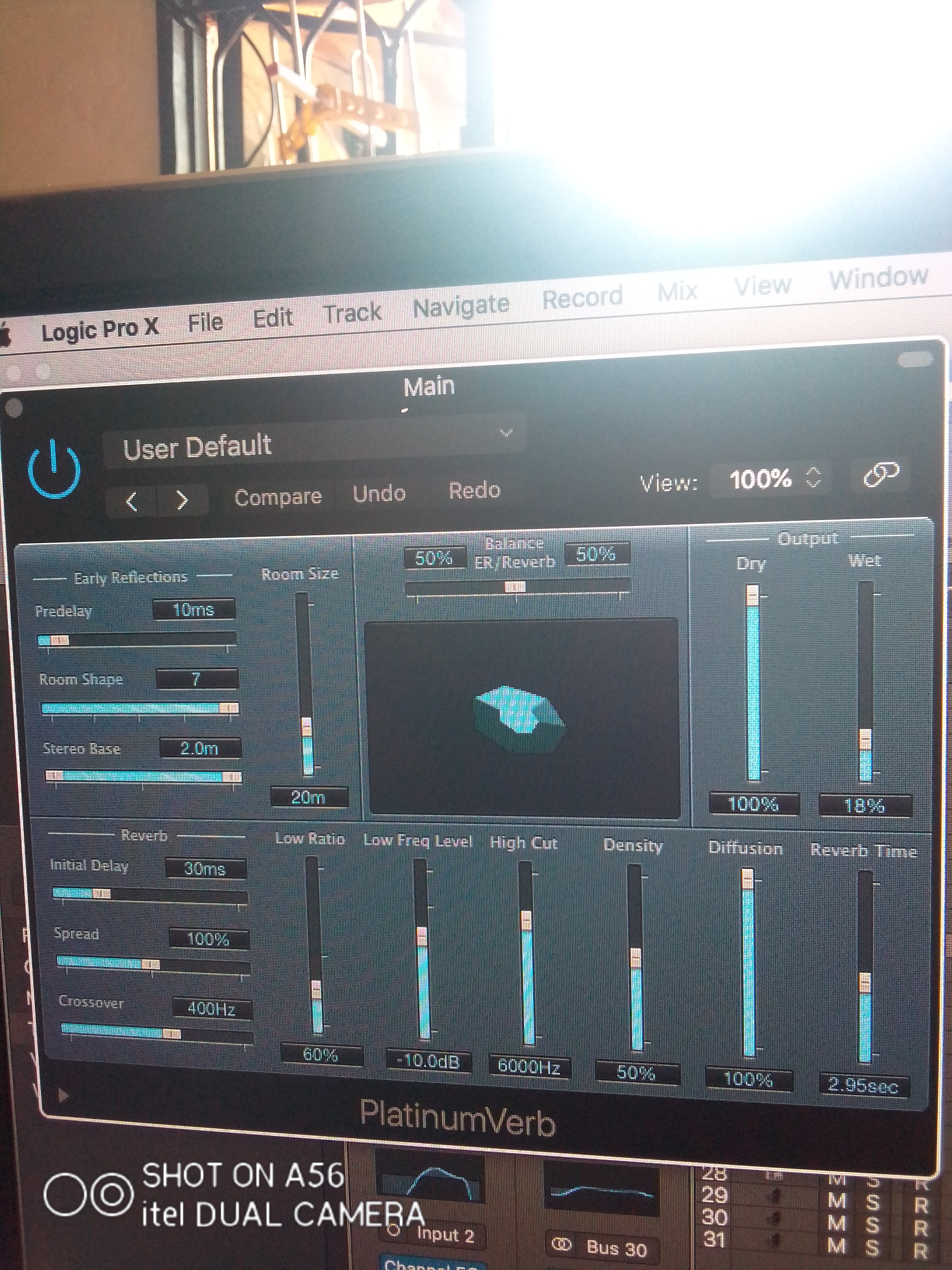Screen dimensions: 952x1270
Task: Open the Edit menu
Action: click(273, 318)
